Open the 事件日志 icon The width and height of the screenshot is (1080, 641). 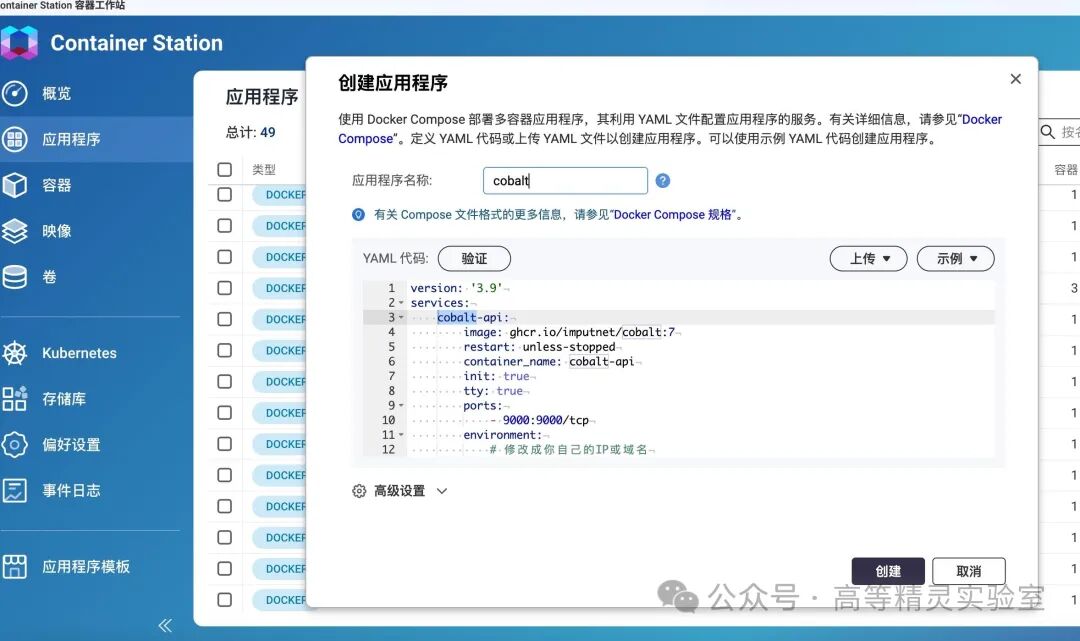14,490
